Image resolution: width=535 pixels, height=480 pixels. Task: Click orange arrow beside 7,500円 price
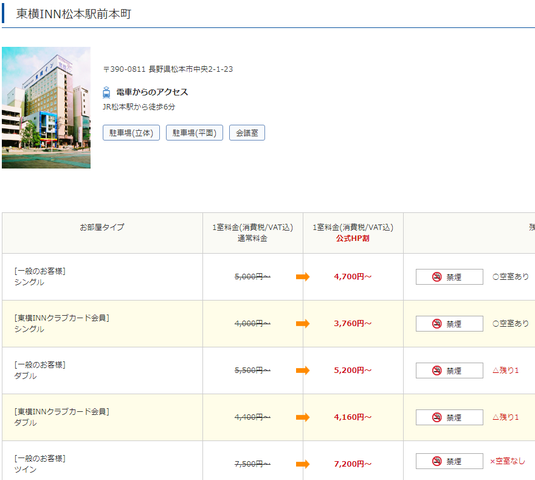pyautogui.click(x=303, y=464)
